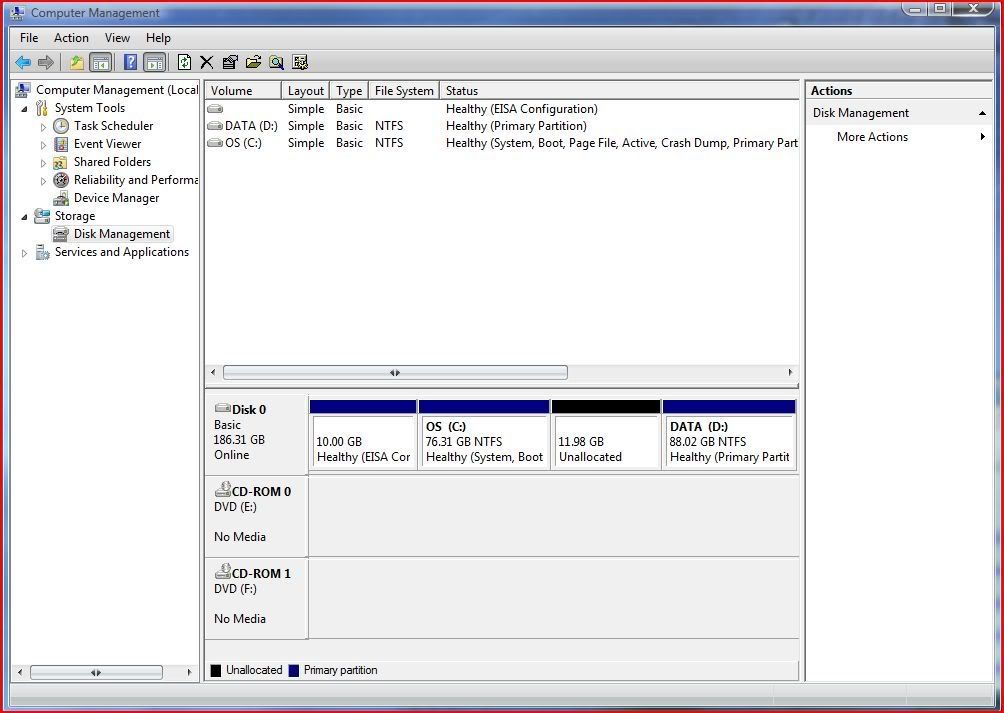This screenshot has height=713, width=1004.
Task: Click the Refresh toolbar icon
Action: coord(184,62)
